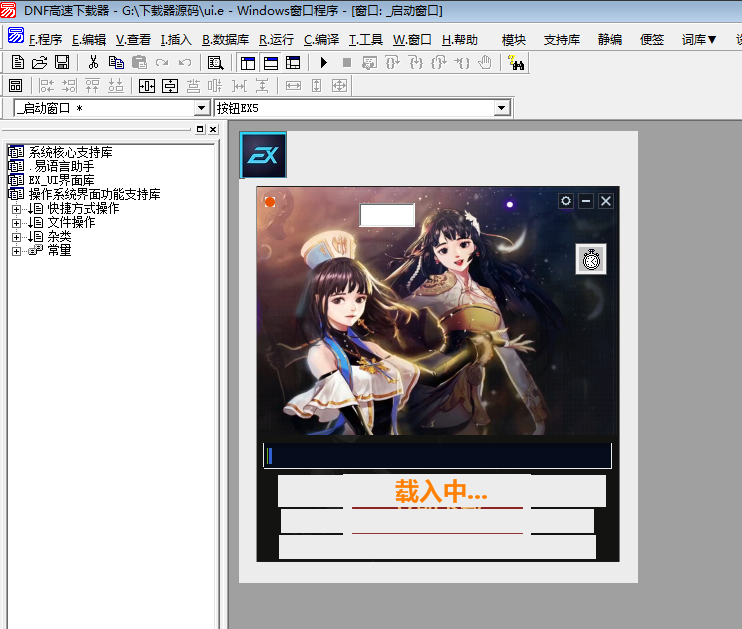The width and height of the screenshot is (742, 629).
Task: Toggle breakpoint with the hand icon
Action: coord(485,62)
